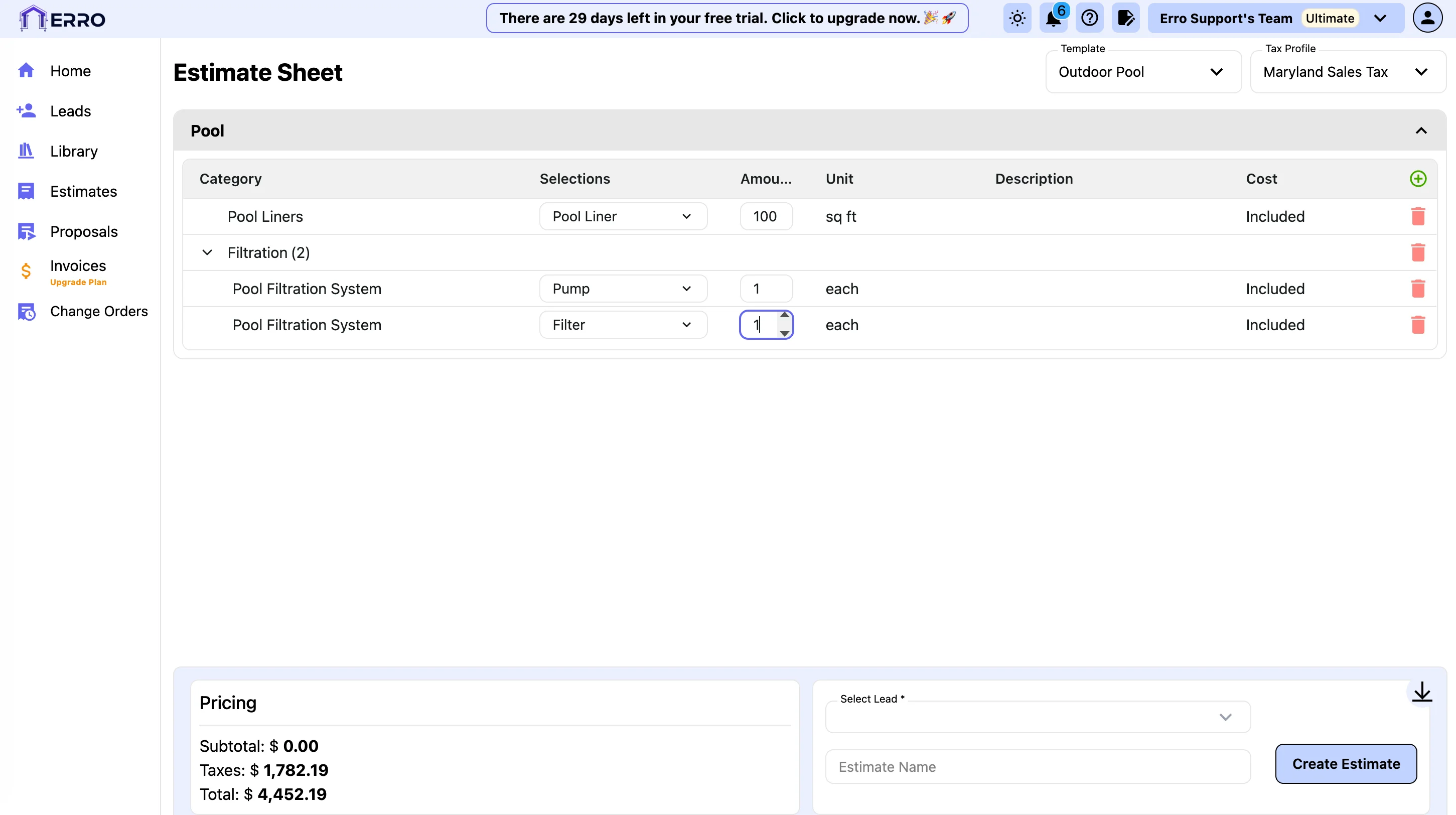Add a new row with green plus icon
1456x815 pixels.
click(1417, 179)
